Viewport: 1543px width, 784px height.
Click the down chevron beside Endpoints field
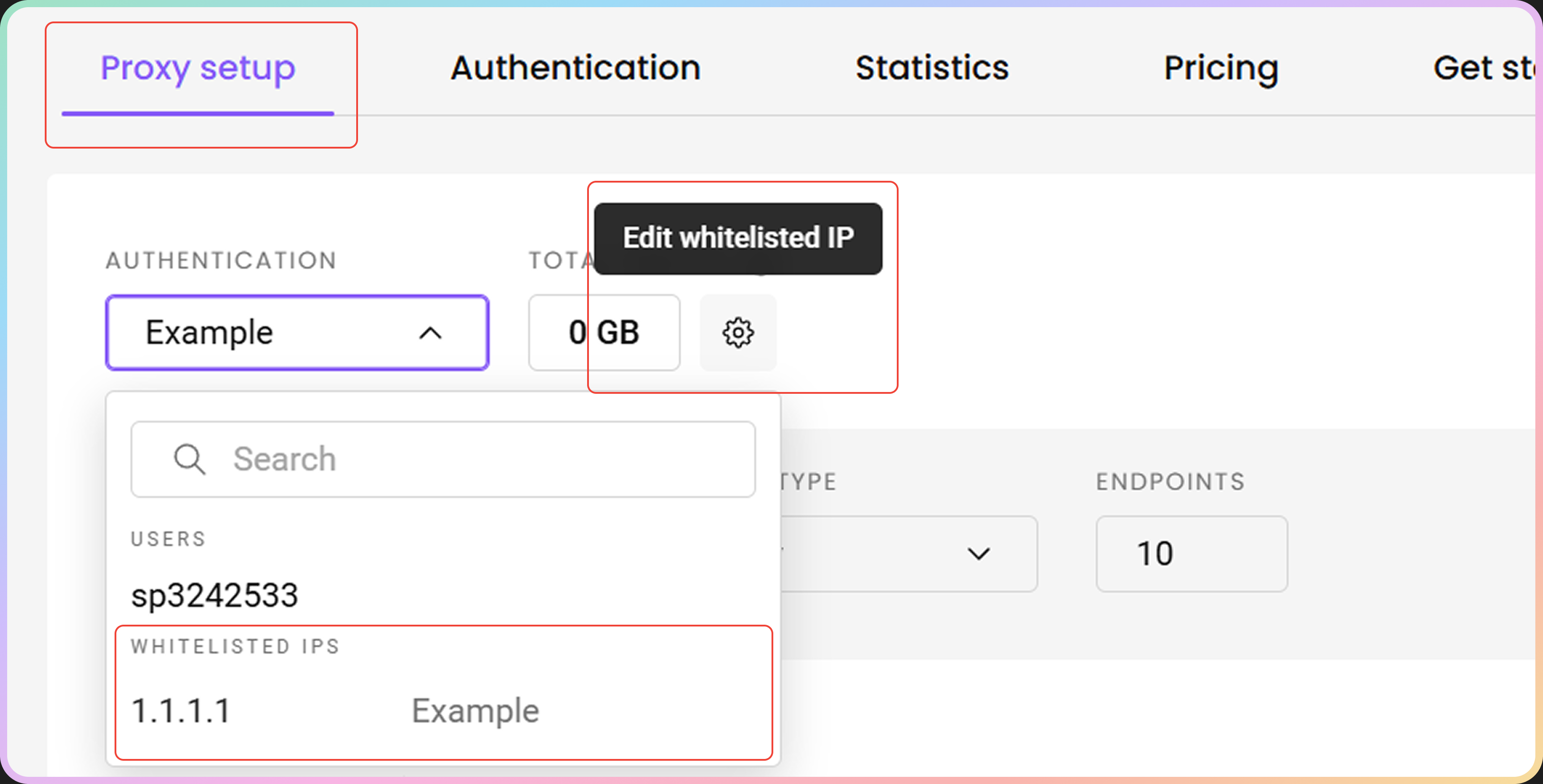[x=978, y=554]
